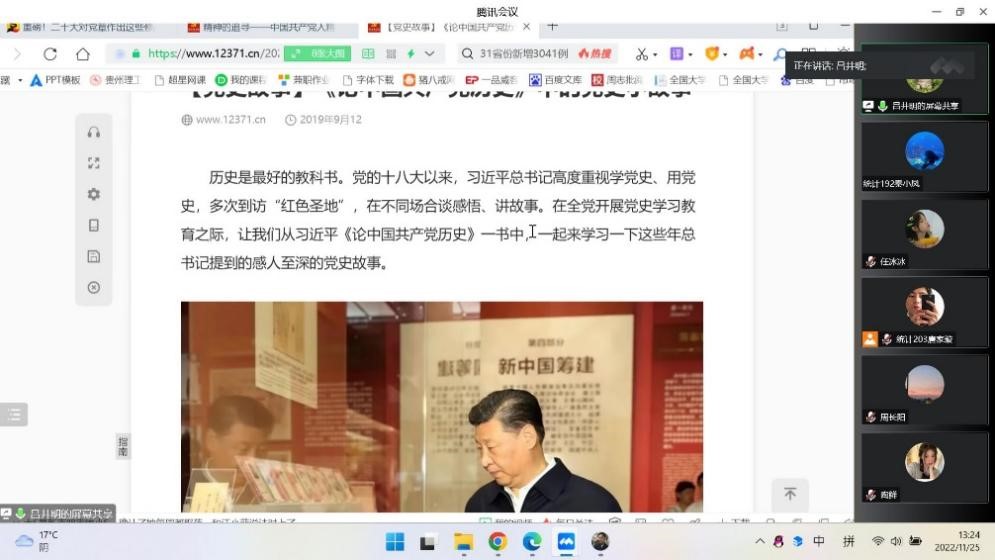The image size is (995, 560).
Task: Expand the address bar dropdown chevron
Action: click(430, 54)
